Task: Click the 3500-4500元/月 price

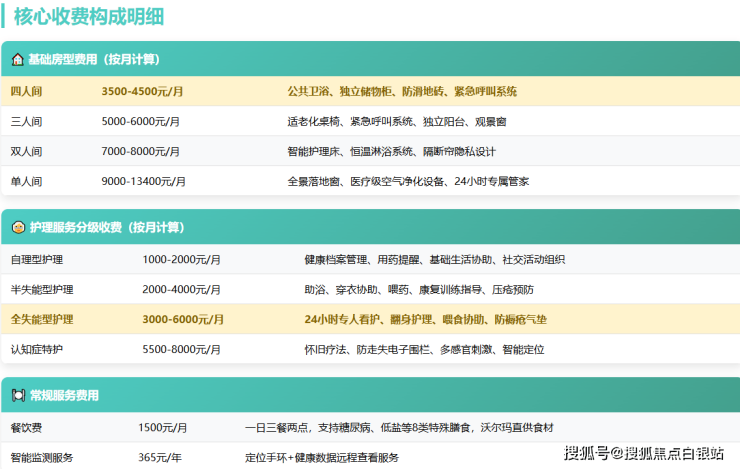Action: [x=142, y=91]
